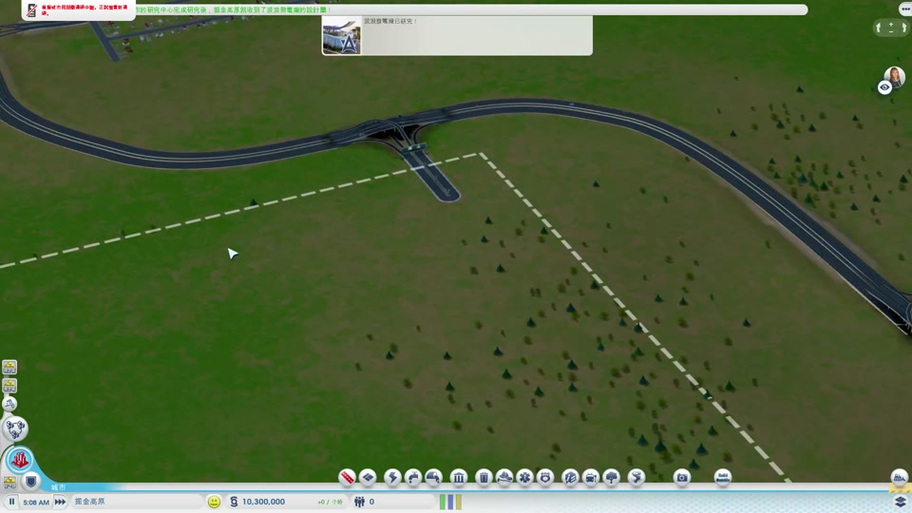This screenshot has height=513, width=912.
Task: Click the 5:08 AM clock display
Action: coord(36,502)
